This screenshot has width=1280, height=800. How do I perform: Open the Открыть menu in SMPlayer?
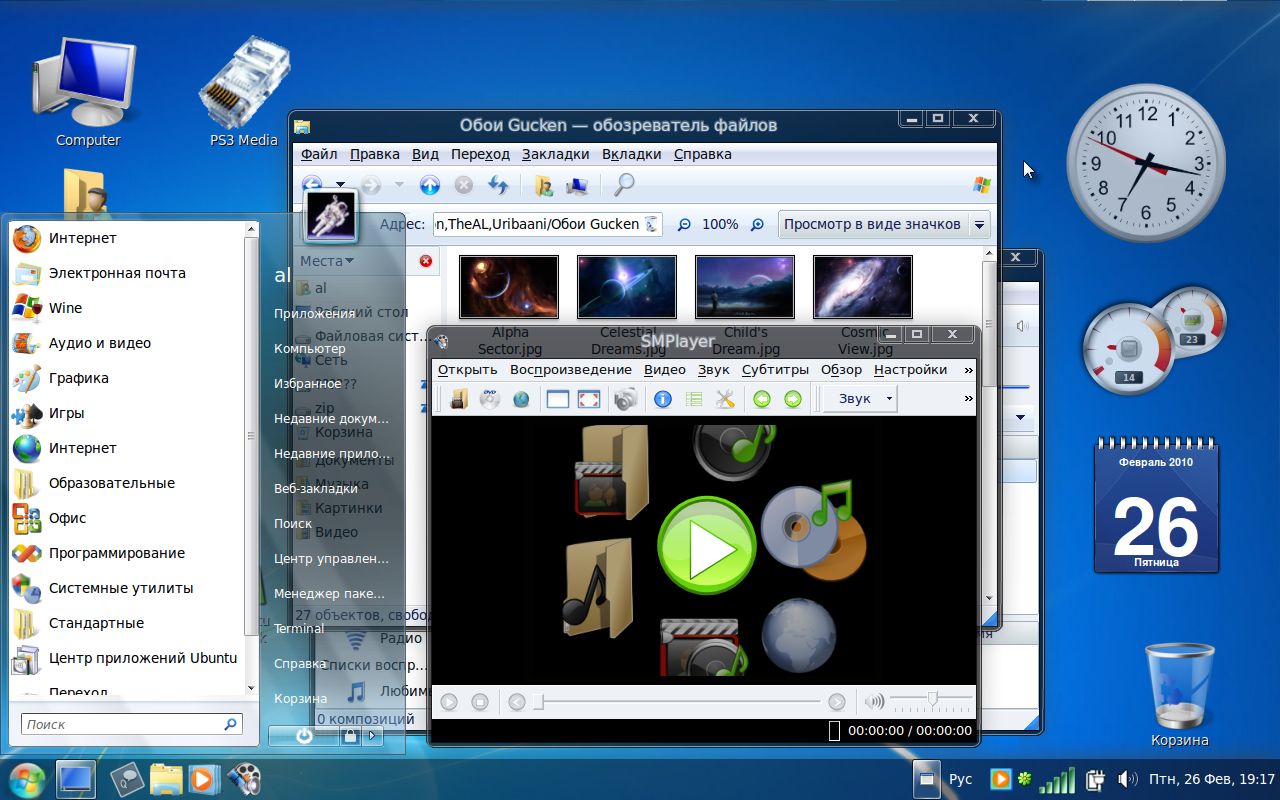(x=467, y=370)
